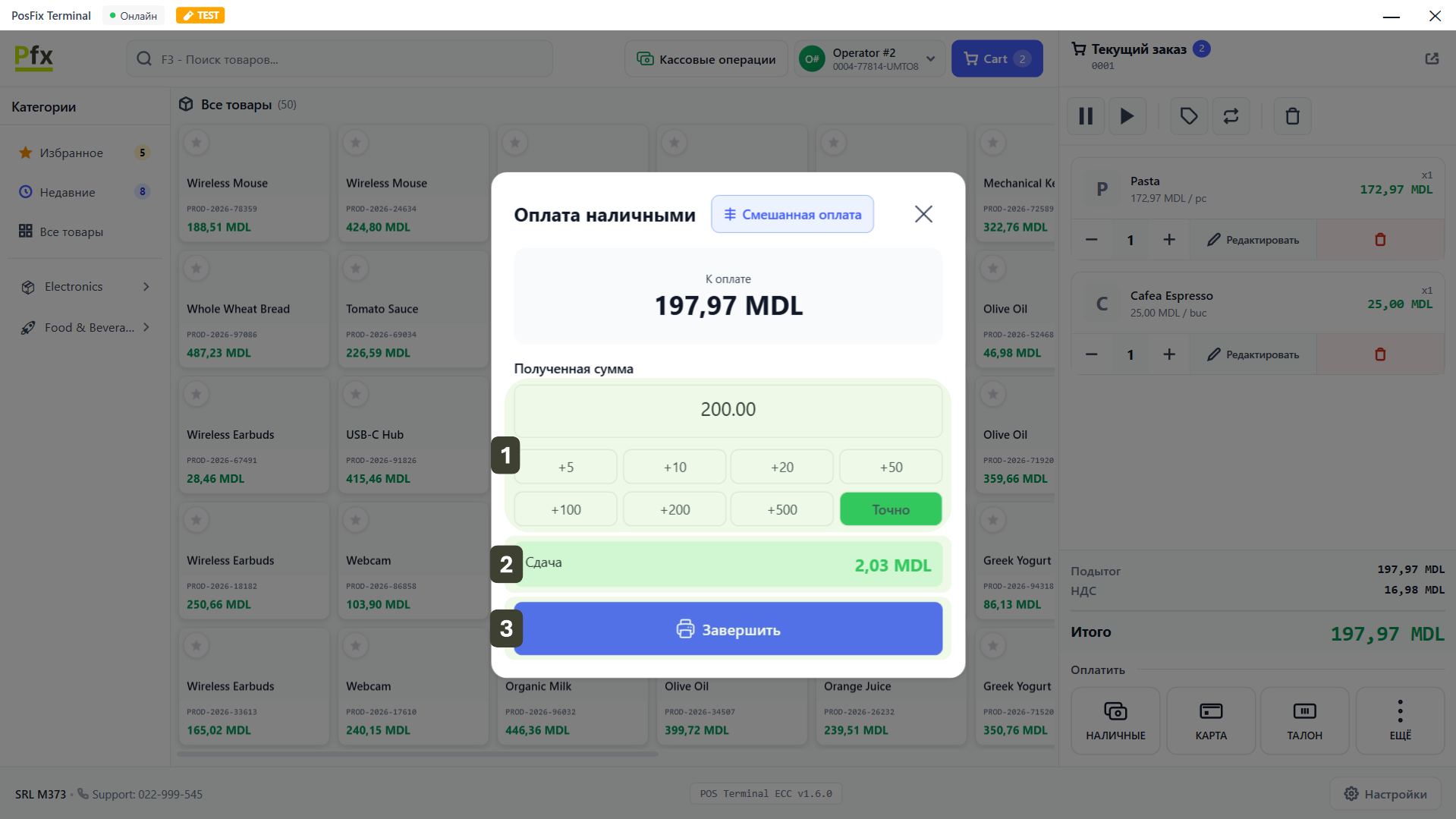Click the discount tag icon
The image size is (1456, 819).
point(1188,116)
